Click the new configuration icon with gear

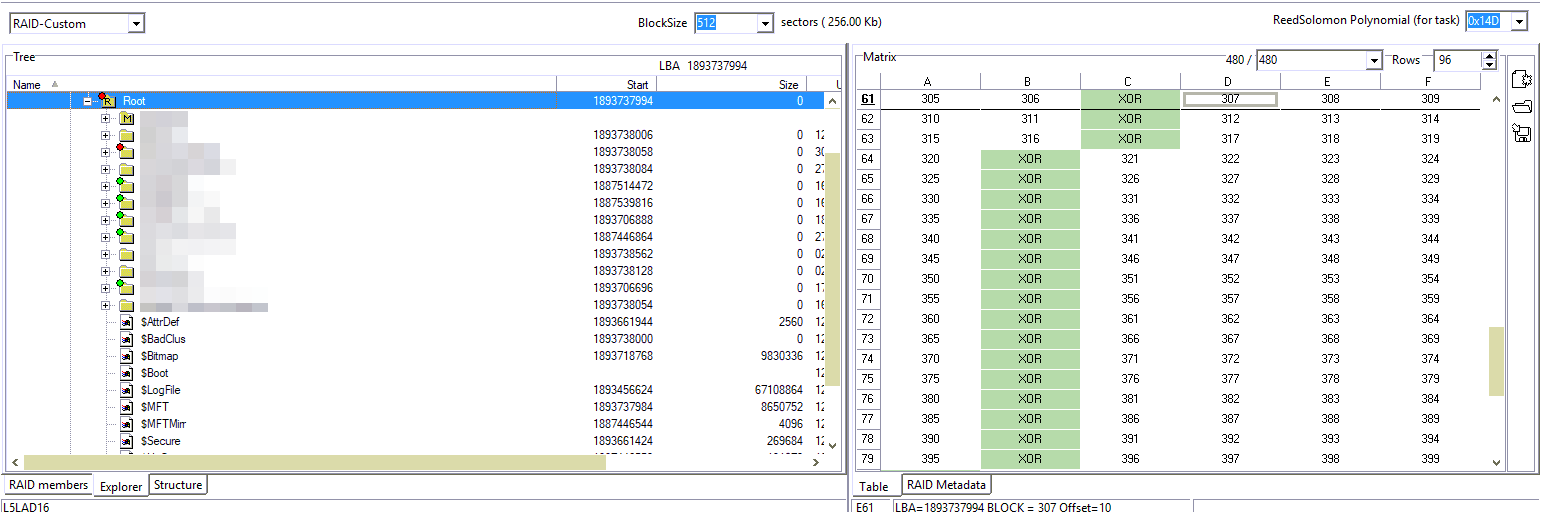(x=1522, y=80)
